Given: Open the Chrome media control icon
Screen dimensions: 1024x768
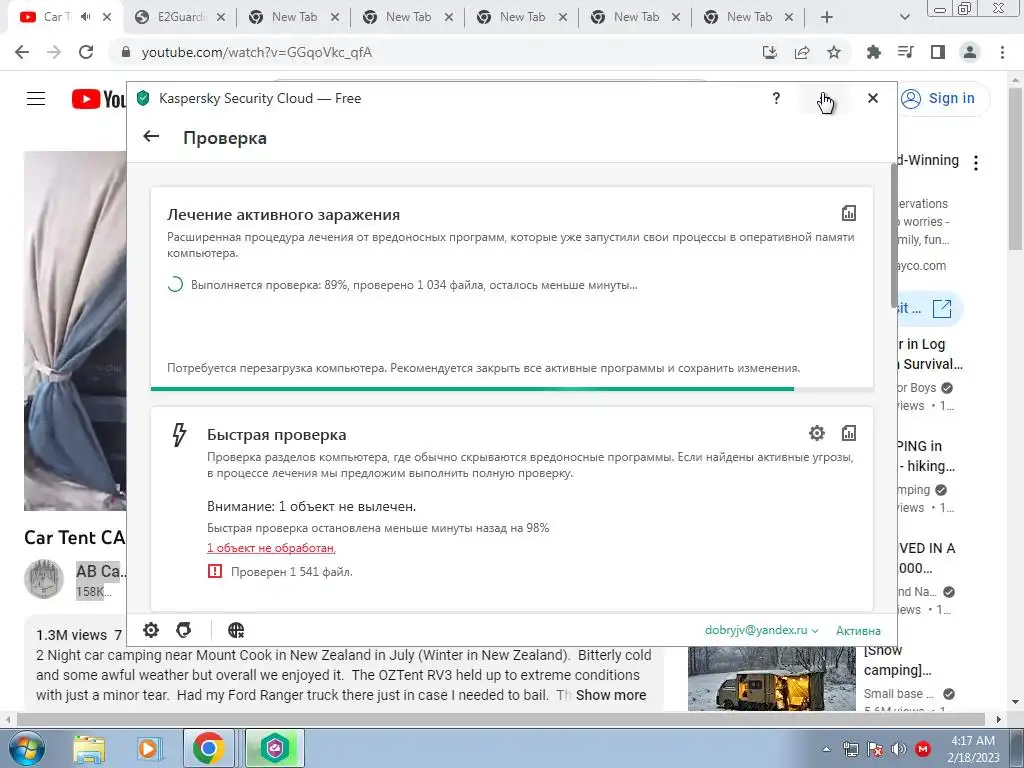Looking at the screenshot, I should coord(905,52).
